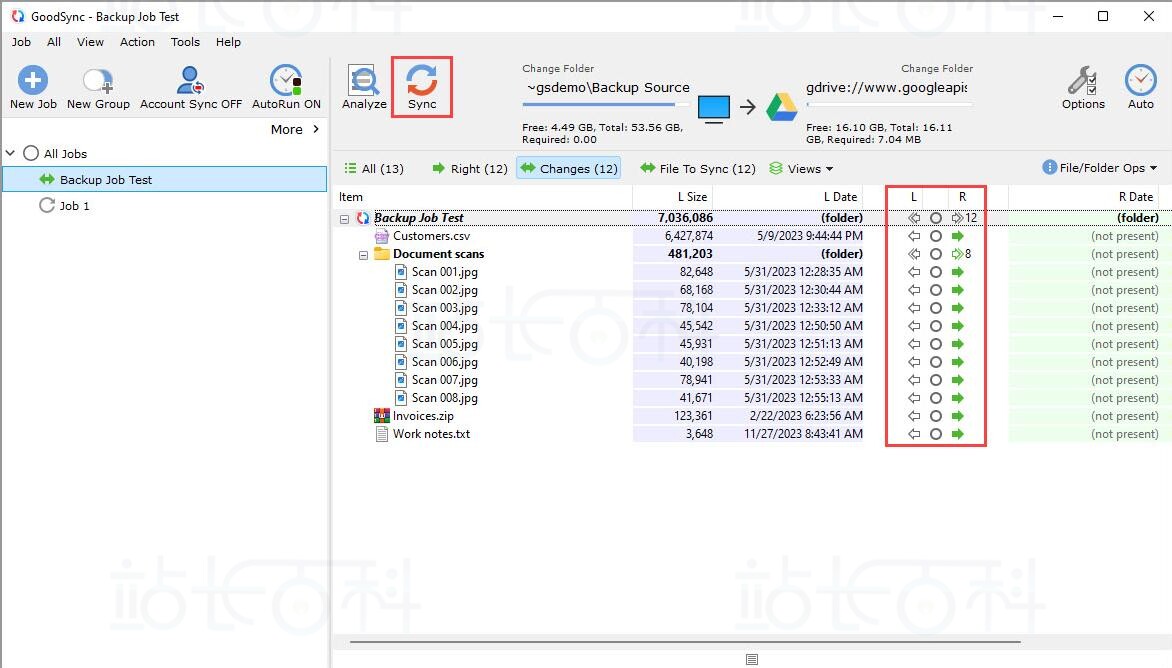Image resolution: width=1172 pixels, height=668 pixels.
Task: Click Invoices.zip archive icon
Action: click(x=381, y=415)
